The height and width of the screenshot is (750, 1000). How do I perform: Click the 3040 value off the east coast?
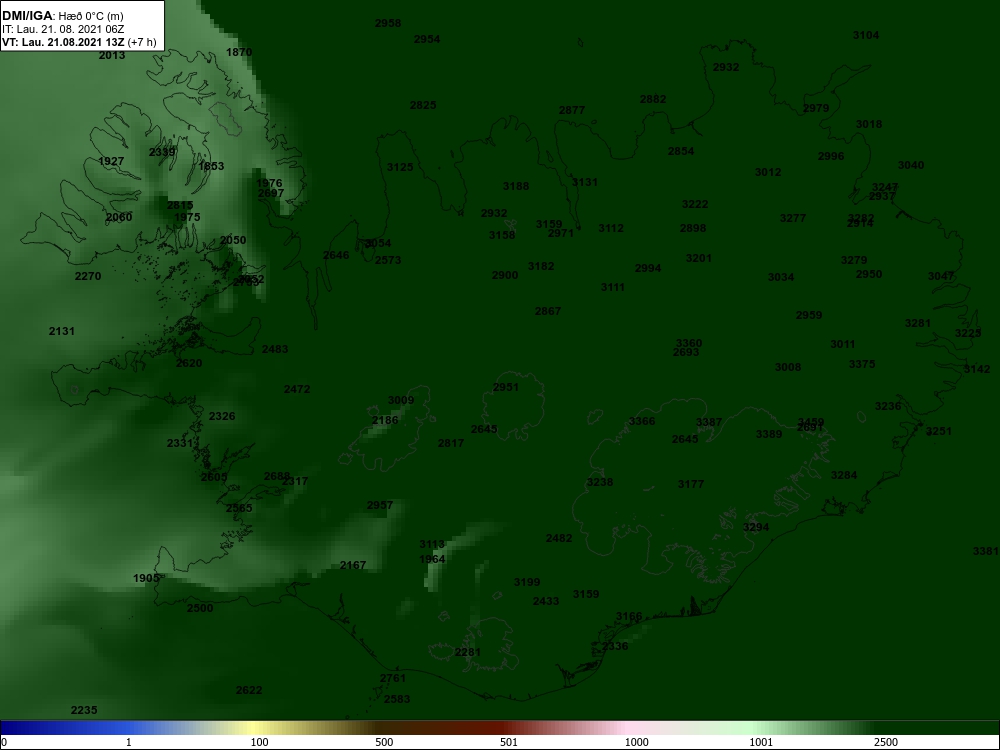pyautogui.click(x=911, y=165)
